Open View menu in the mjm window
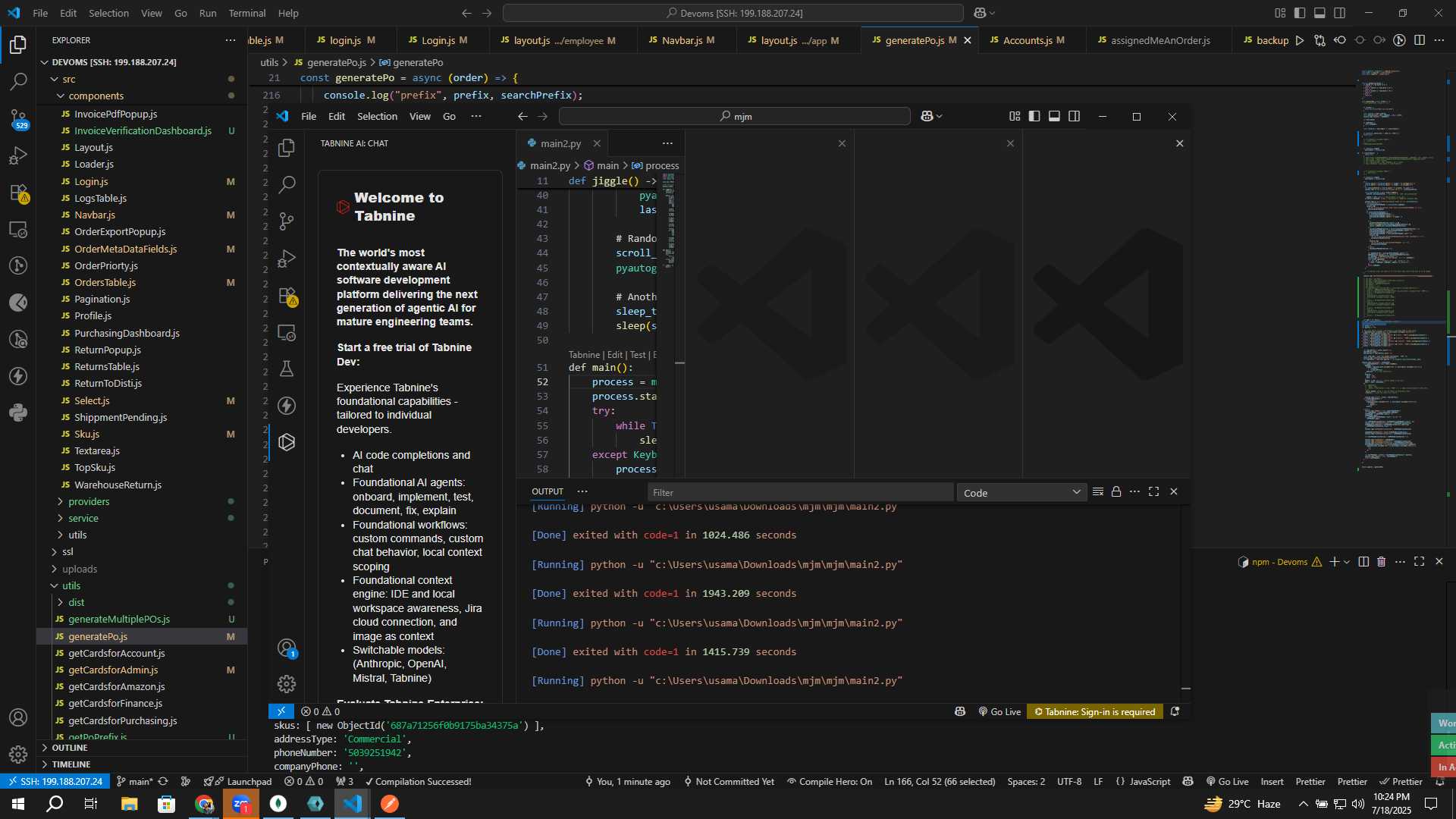1456x819 pixels. click(x=419, y=116)
